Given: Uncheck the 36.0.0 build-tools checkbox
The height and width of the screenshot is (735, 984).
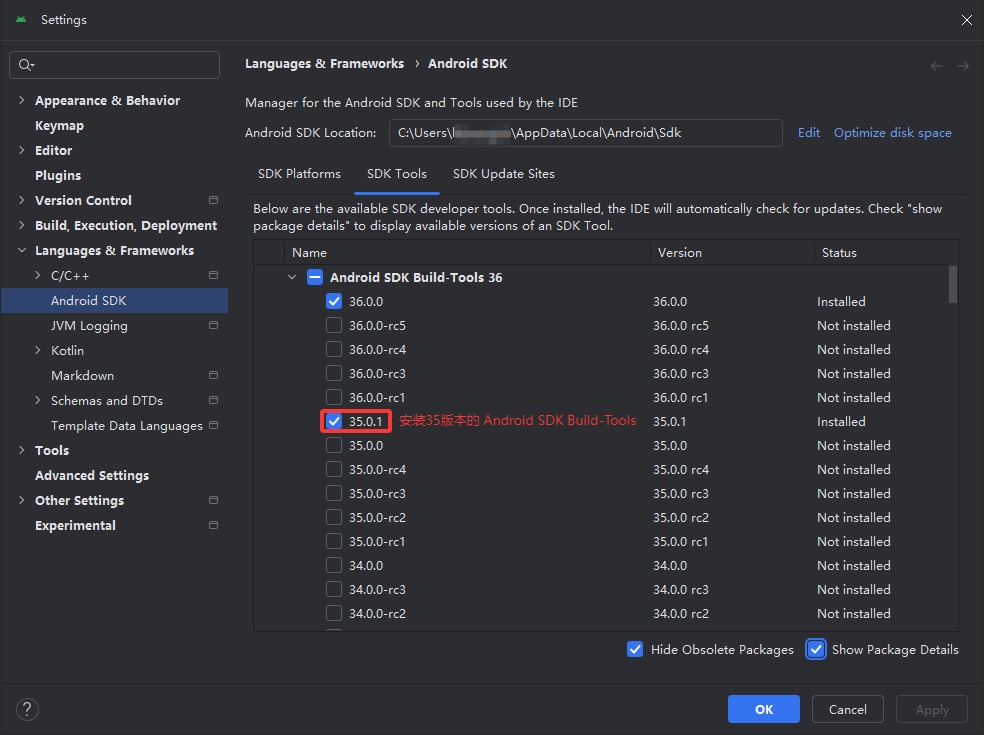Looking at the screenshot, I should [334, 301].
